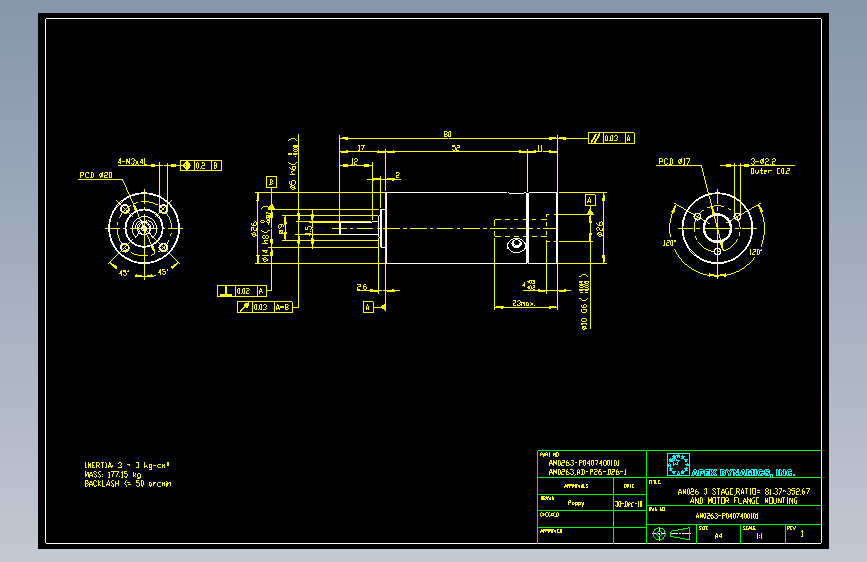The image size is (867, 562).
Task: Click the A4 size value
Action: click(x=718, y=535)
